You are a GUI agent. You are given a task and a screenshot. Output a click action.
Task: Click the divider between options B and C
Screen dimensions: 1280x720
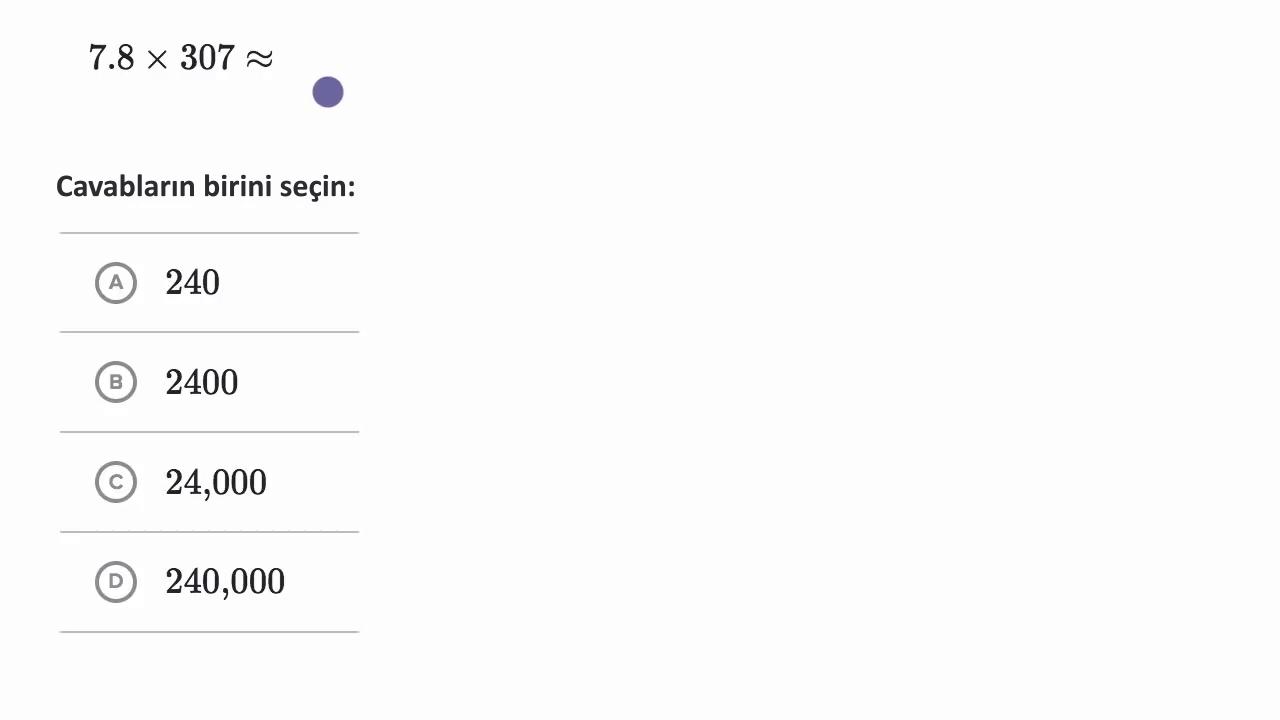pos(209,432)
